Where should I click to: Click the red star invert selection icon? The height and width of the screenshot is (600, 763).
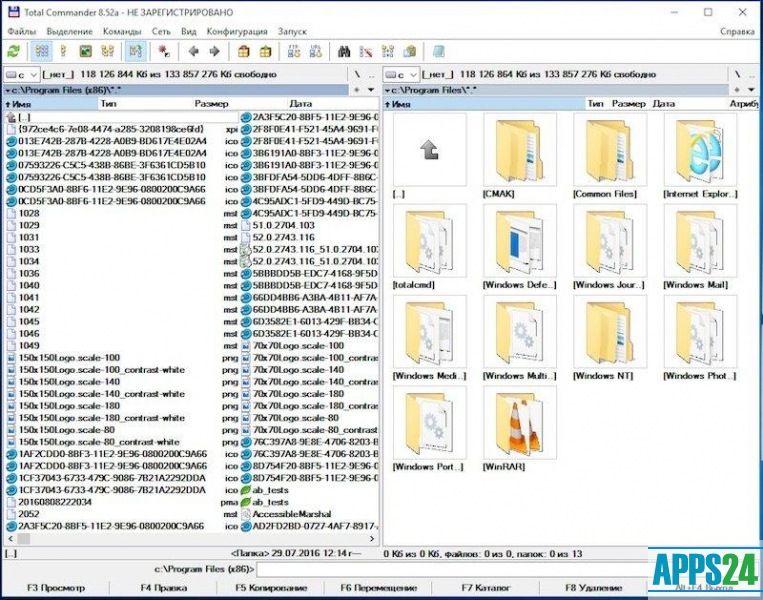tap(164, 52)
